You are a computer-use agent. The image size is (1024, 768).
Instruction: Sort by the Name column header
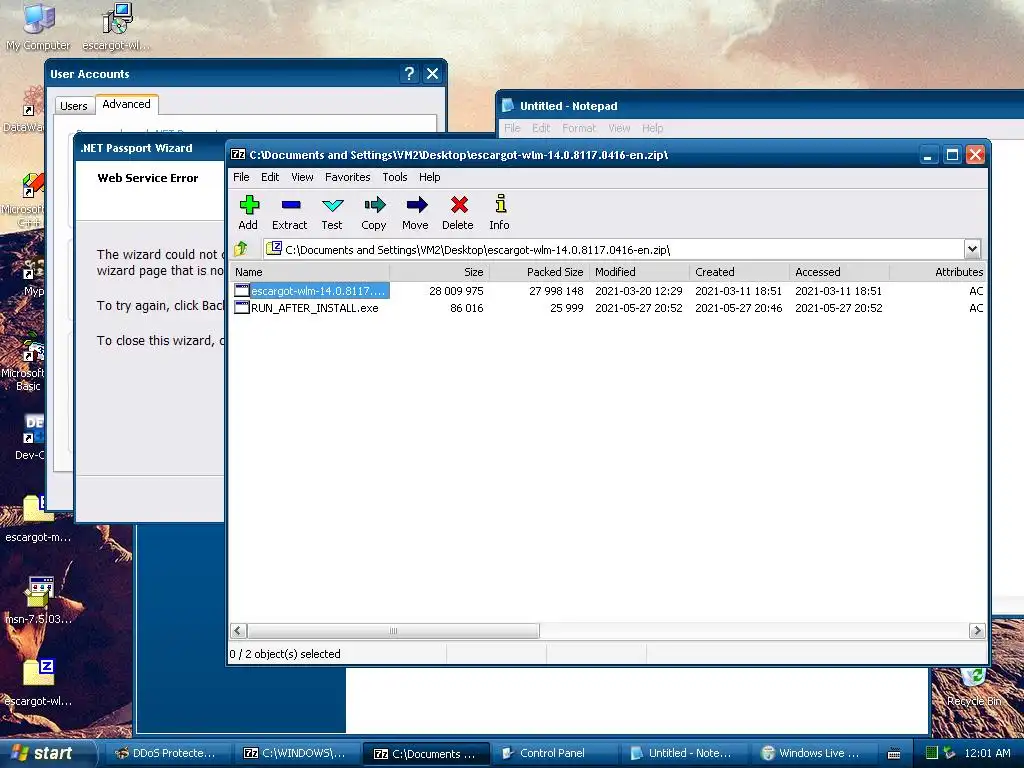point(310,272)
